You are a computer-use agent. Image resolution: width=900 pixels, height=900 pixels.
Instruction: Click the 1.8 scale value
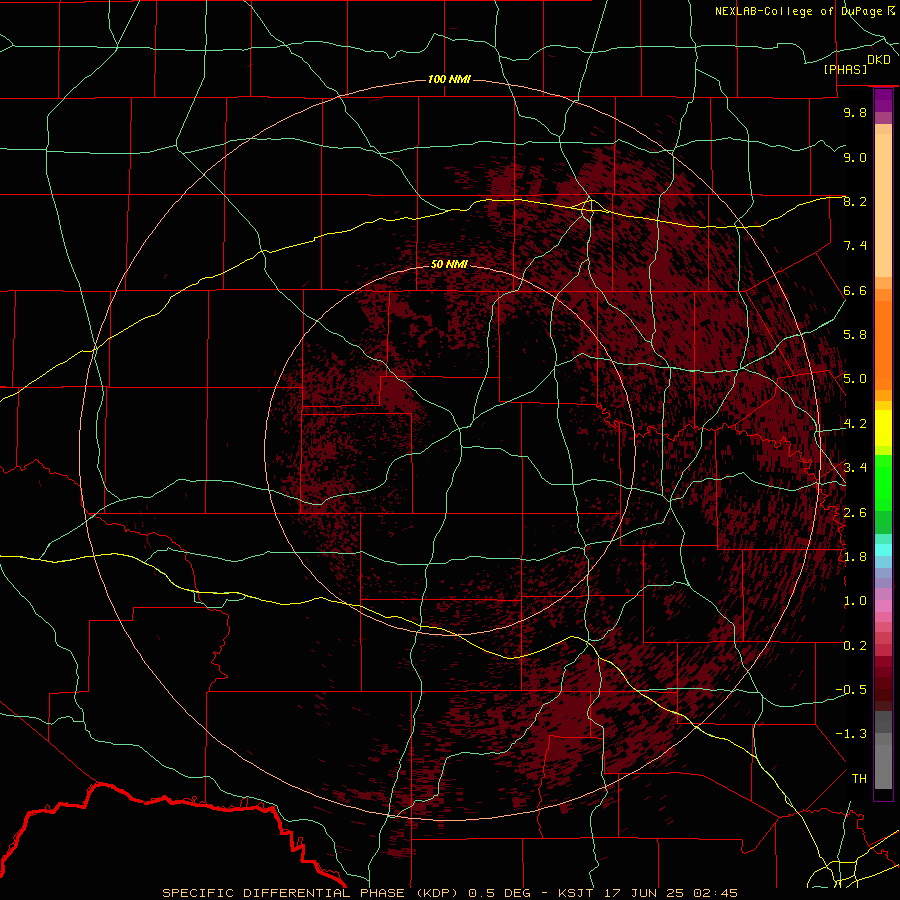point(855,557)
